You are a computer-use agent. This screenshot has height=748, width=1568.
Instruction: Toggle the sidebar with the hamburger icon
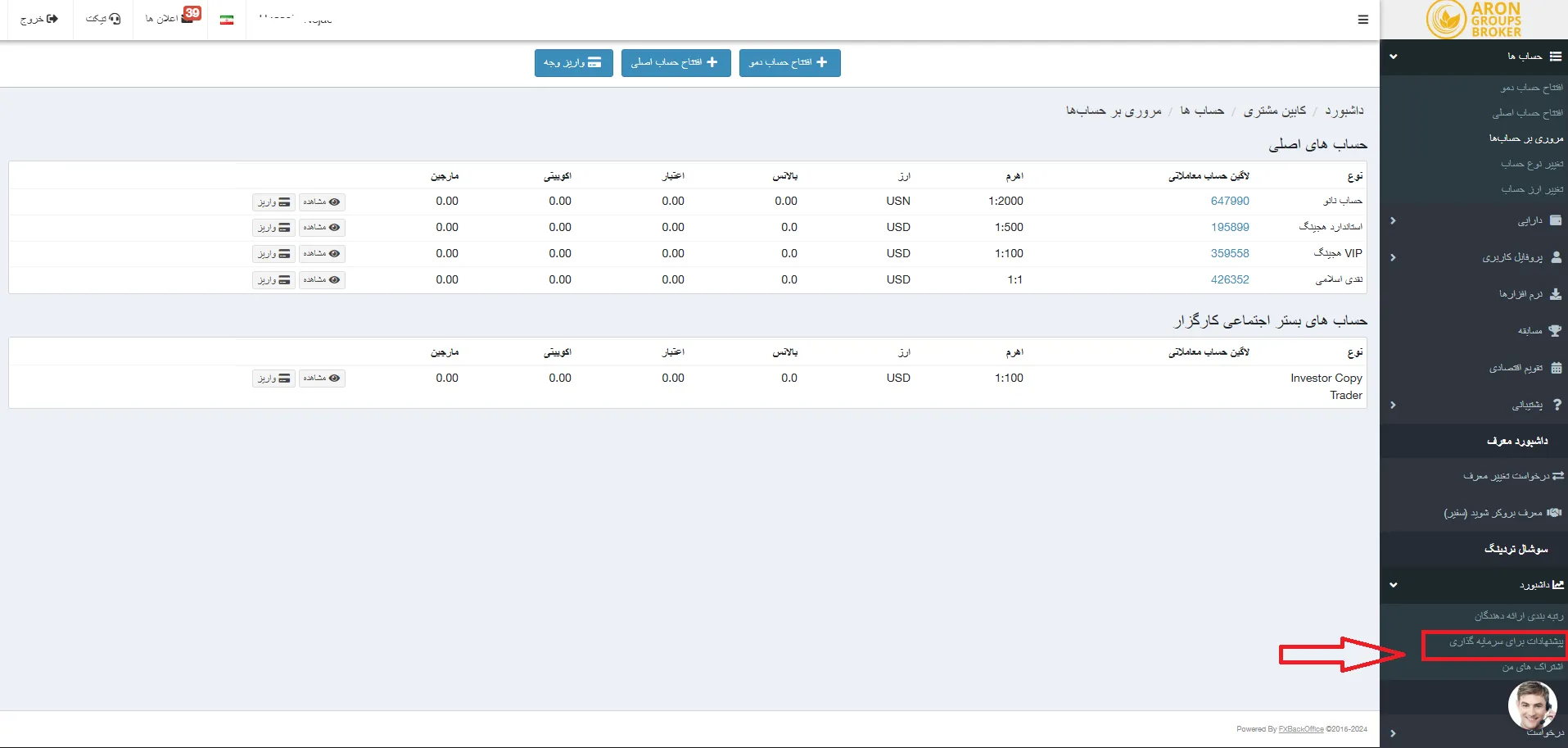1362,20
